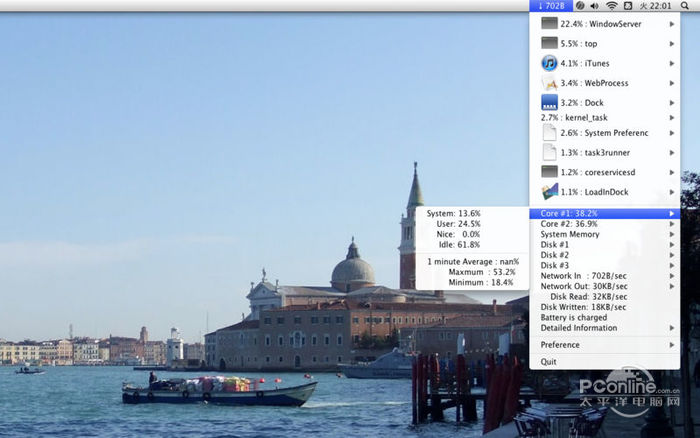This screenshot has height=438, width=700.
Task: Expand the Preference submenu arrow
Action: click(672, 345)
